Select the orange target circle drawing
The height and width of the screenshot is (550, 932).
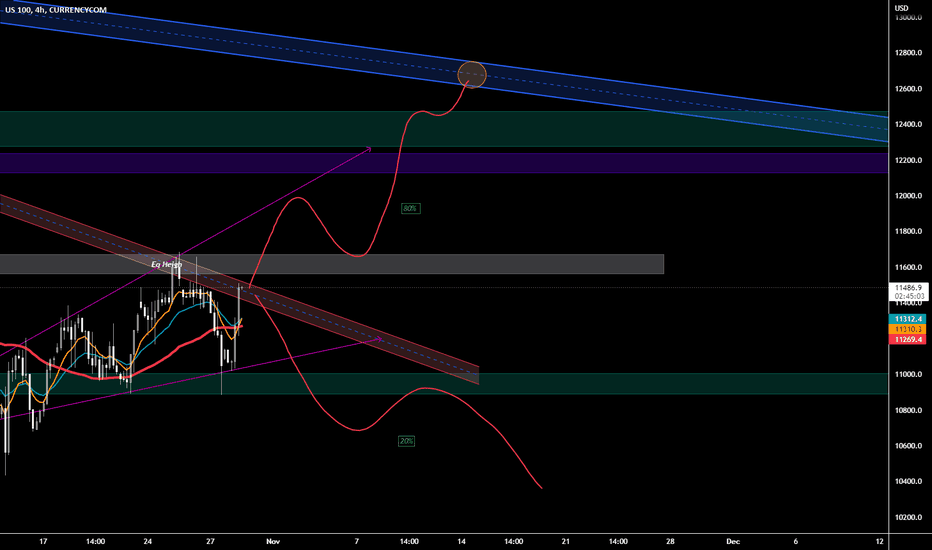[x=472, y=75]
